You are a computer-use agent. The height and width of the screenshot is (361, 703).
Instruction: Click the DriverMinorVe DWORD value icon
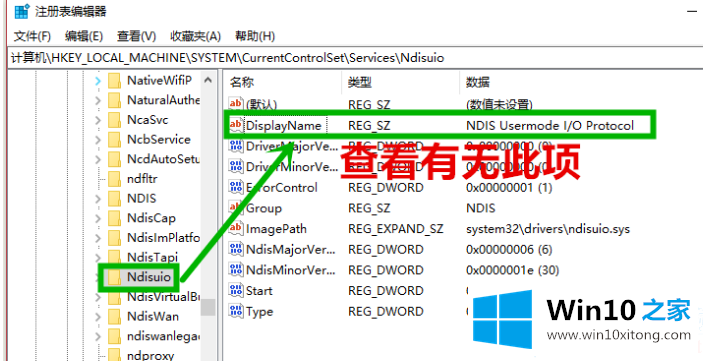(235, 166)
